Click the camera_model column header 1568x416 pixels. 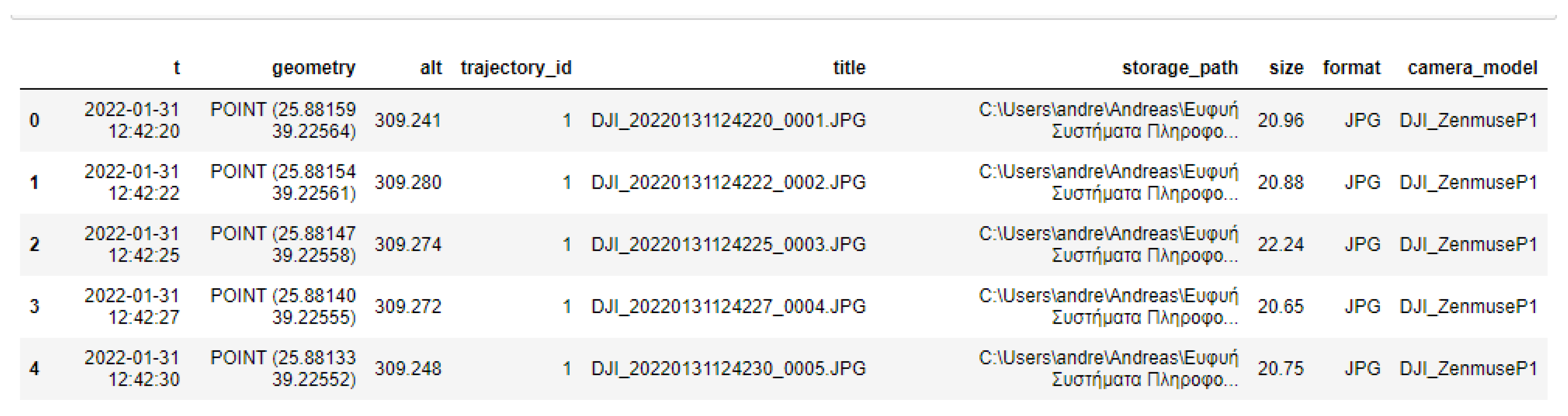pyautogui.click(x=1472, y=68)
